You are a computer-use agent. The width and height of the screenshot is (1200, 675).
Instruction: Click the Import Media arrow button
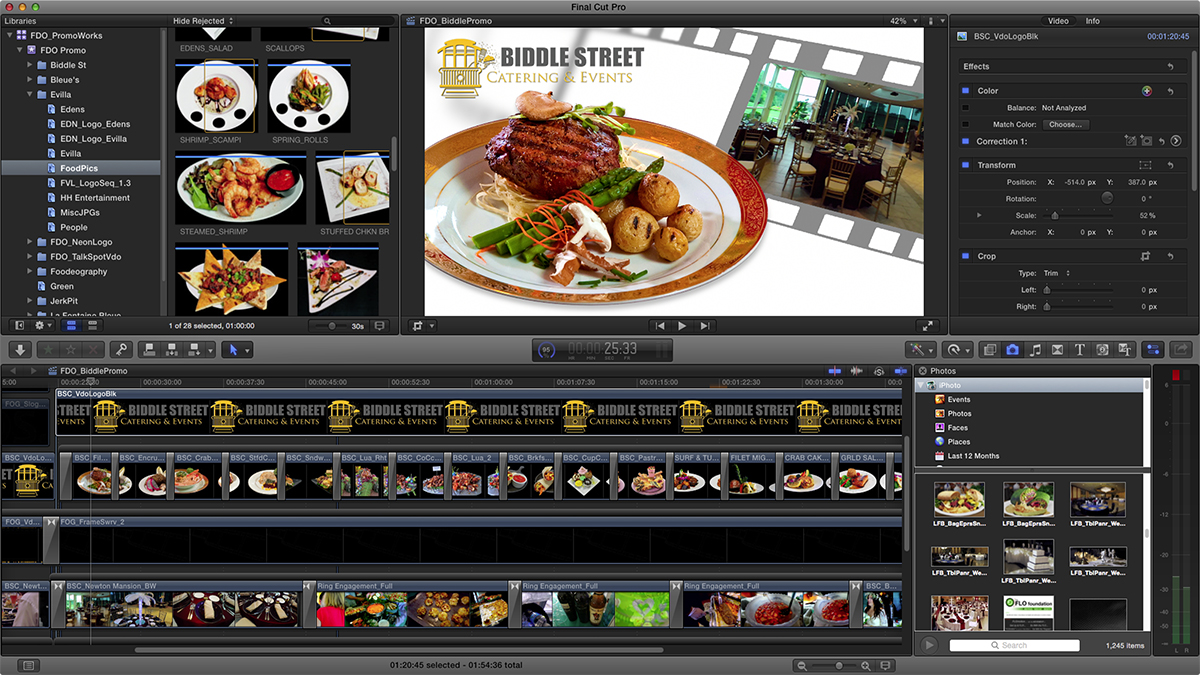(20, 349)
